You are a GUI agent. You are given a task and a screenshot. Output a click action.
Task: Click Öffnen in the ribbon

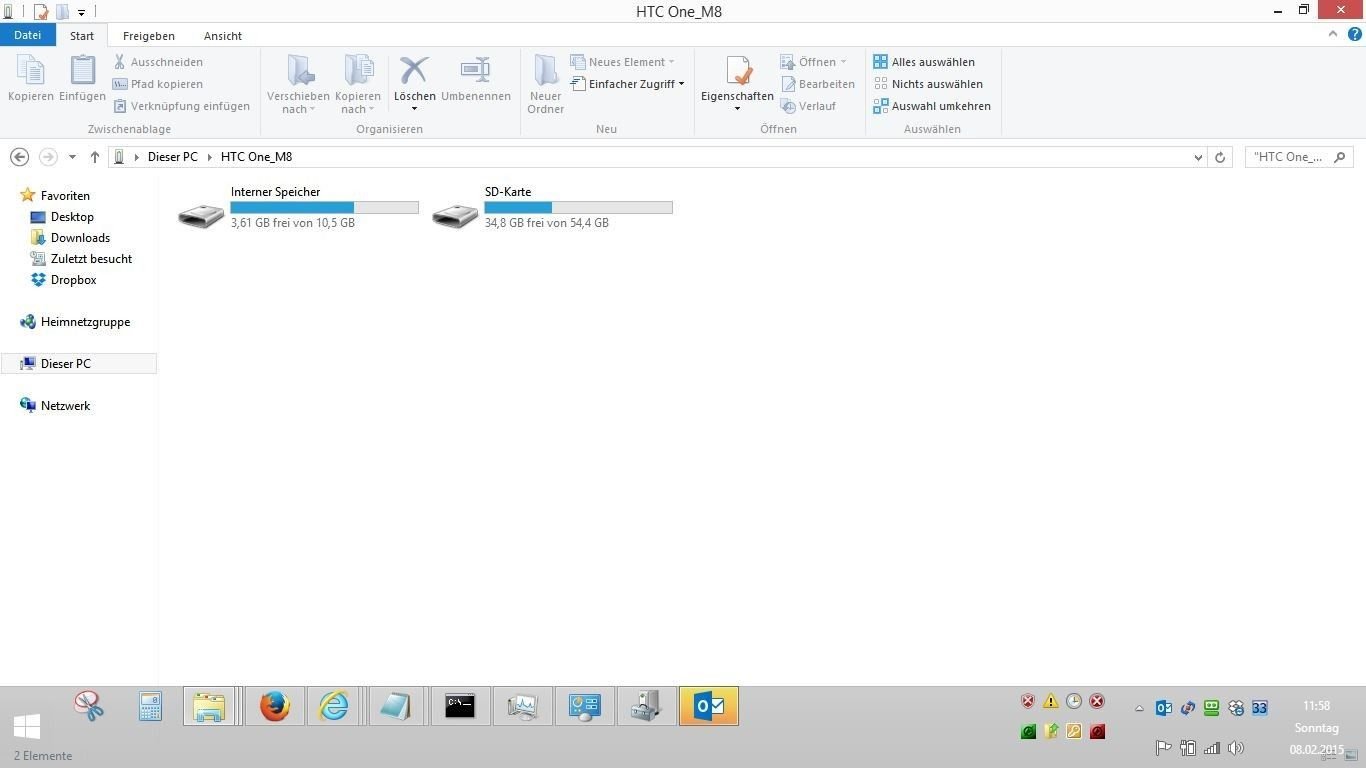click(813, 62)
